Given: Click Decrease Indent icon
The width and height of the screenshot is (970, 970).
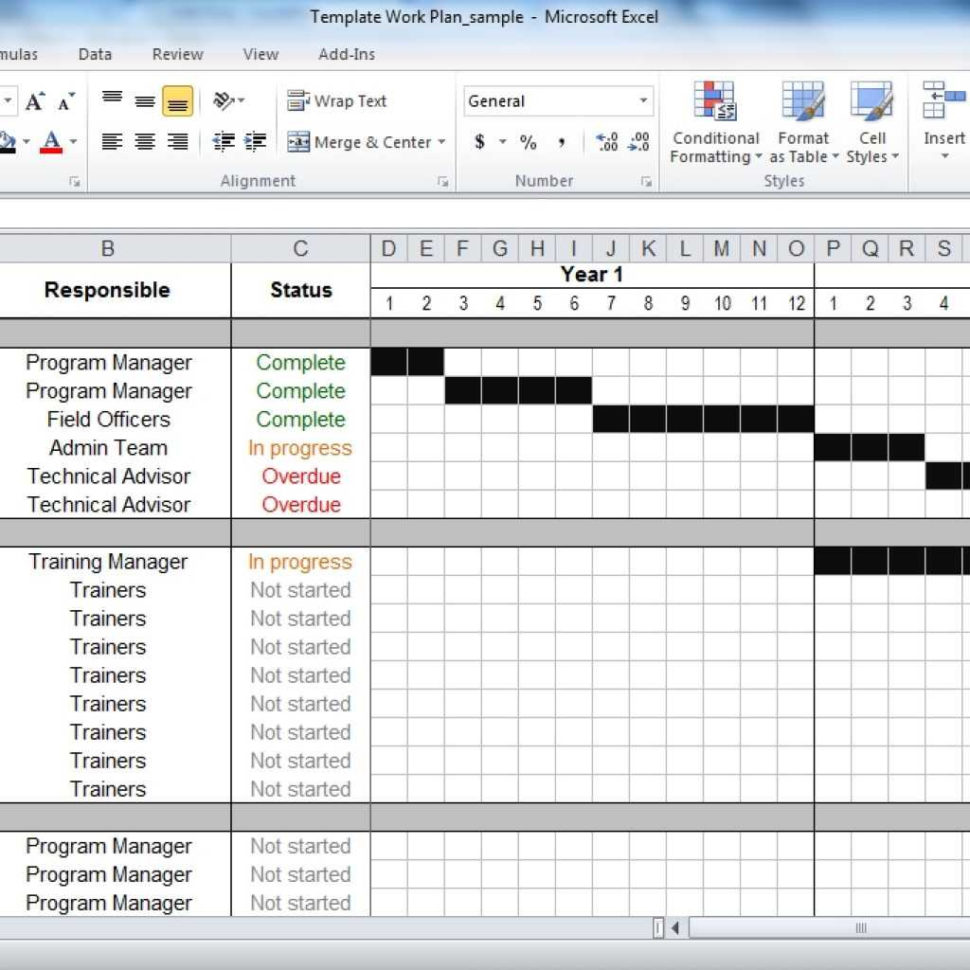Looking at the screenshot, I should pos(223,142).
